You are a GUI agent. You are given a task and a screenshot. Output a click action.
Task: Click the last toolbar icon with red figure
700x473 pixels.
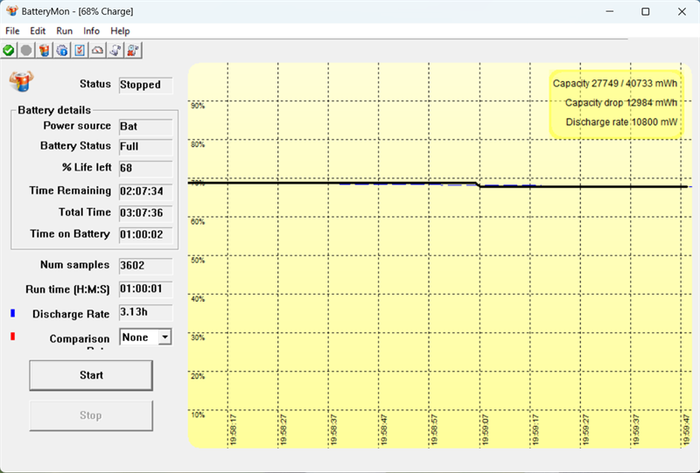tap(133, 49)
